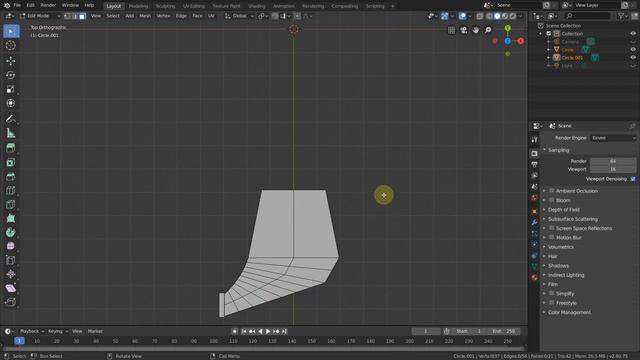Open the Keying popover in timeline

(x=58, y=331)
